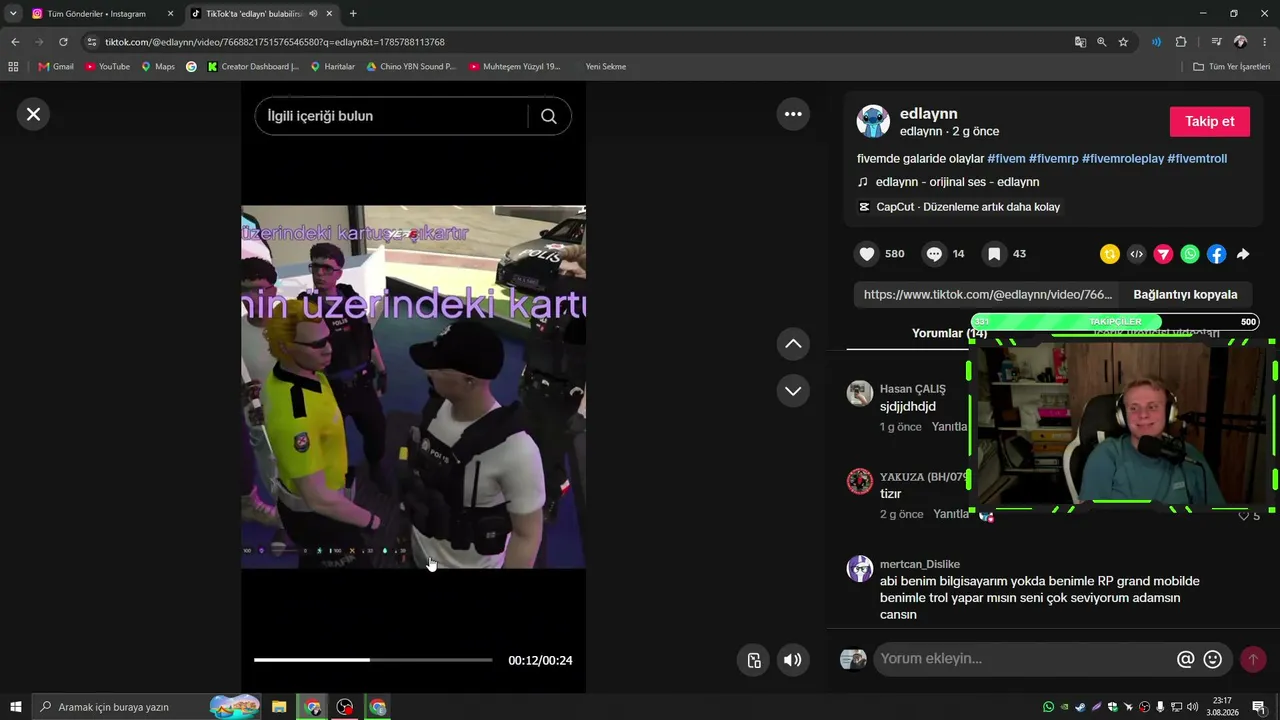Open a new browser tab
This screenshot has height=720, width=1280.
[353, 14]
